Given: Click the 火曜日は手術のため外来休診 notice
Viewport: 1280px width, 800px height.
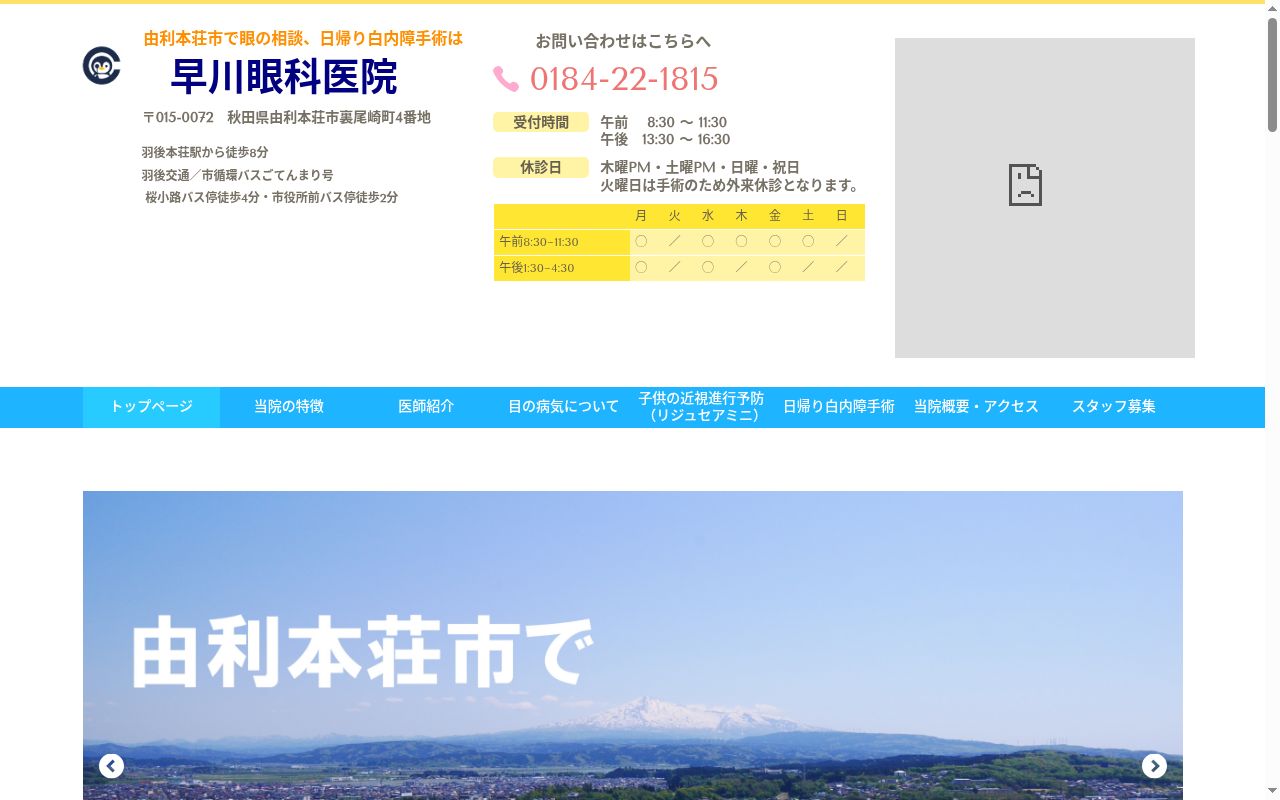Looking at the screenshot, I should click(x=730, y=186).
